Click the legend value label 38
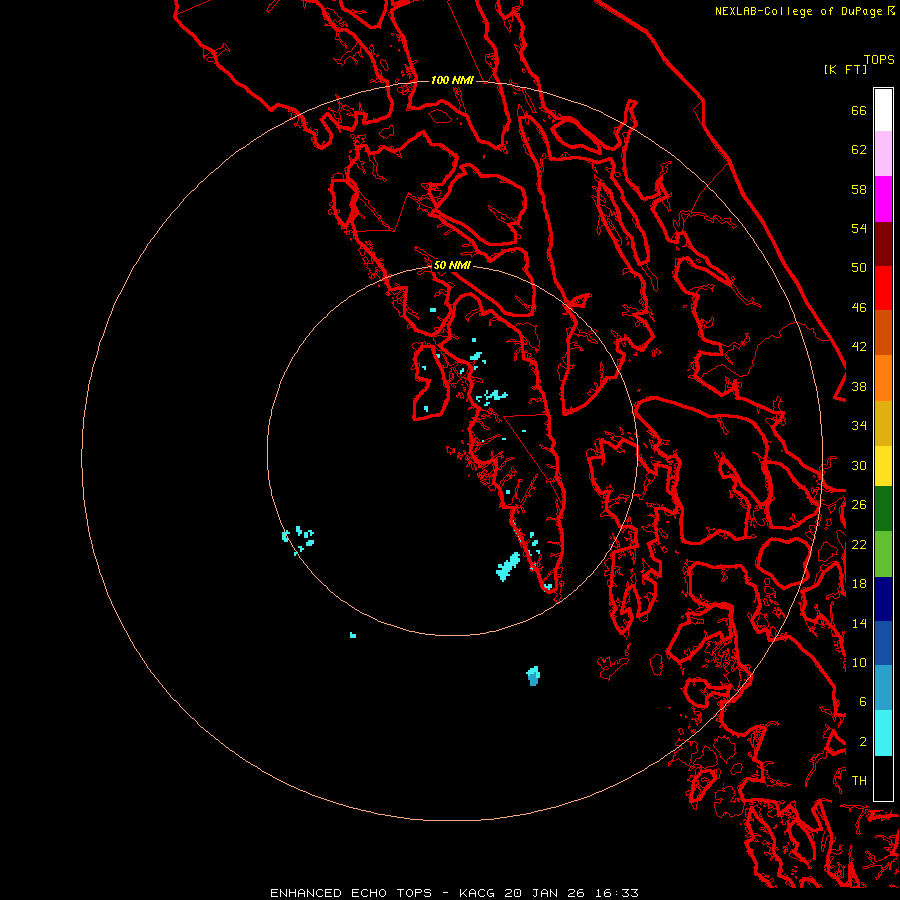900x900 pixels. coord(859,386)
